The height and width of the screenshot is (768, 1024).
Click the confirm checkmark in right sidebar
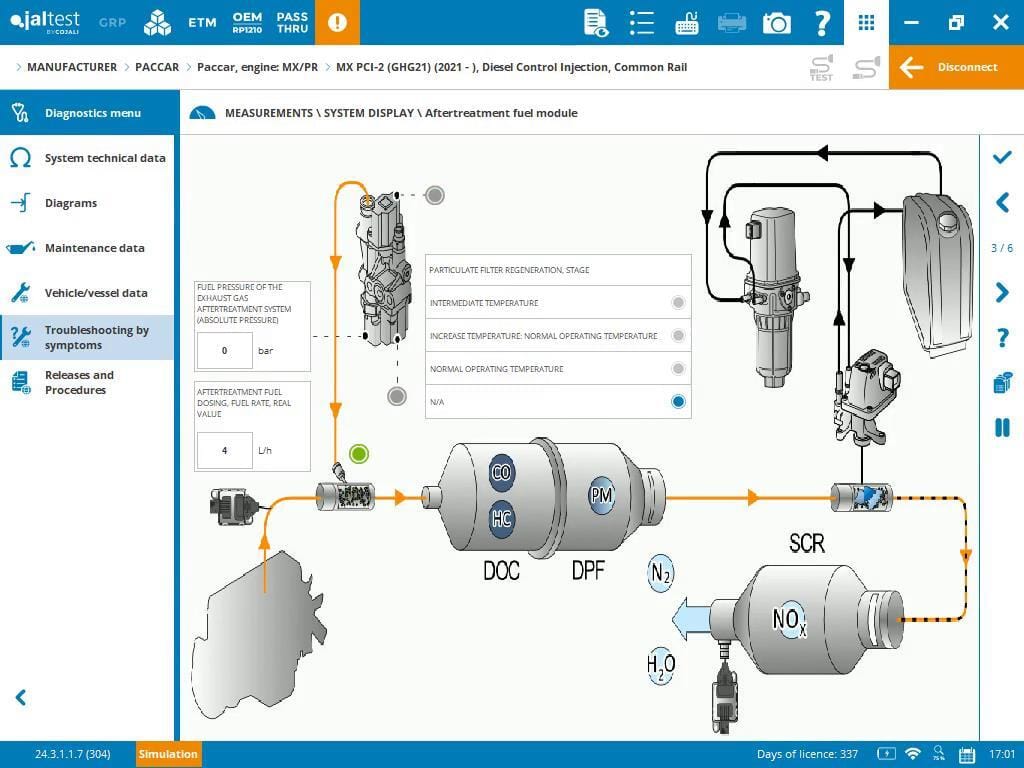point(1002,158)
